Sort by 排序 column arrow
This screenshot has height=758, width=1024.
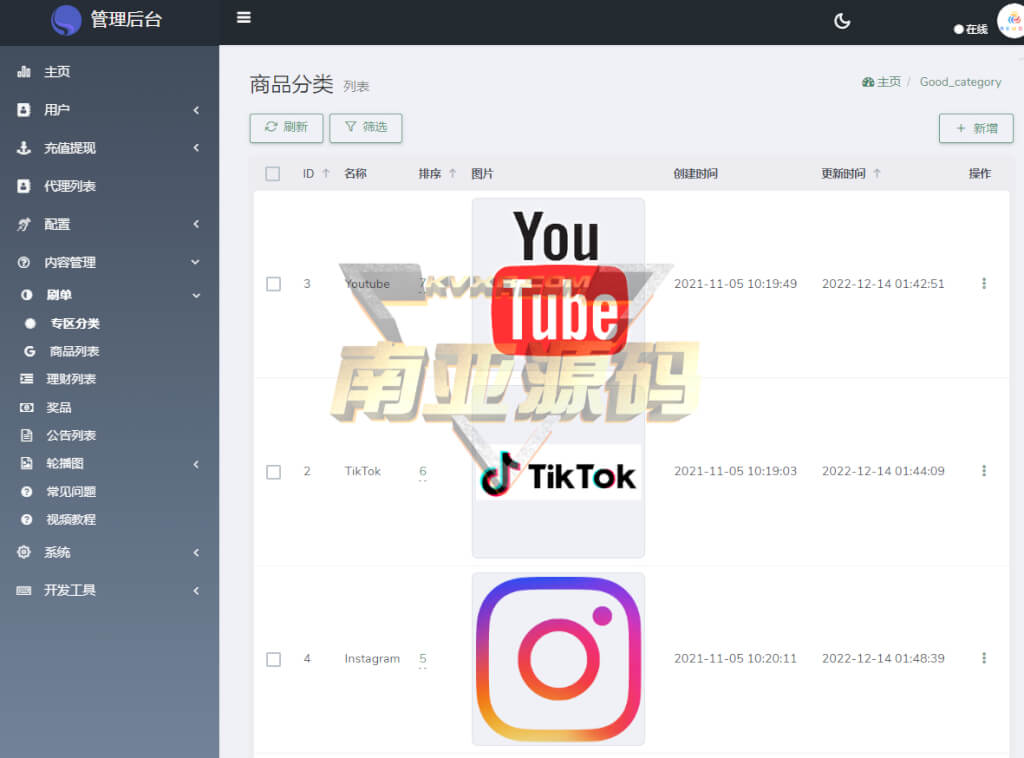coord(452,173)
